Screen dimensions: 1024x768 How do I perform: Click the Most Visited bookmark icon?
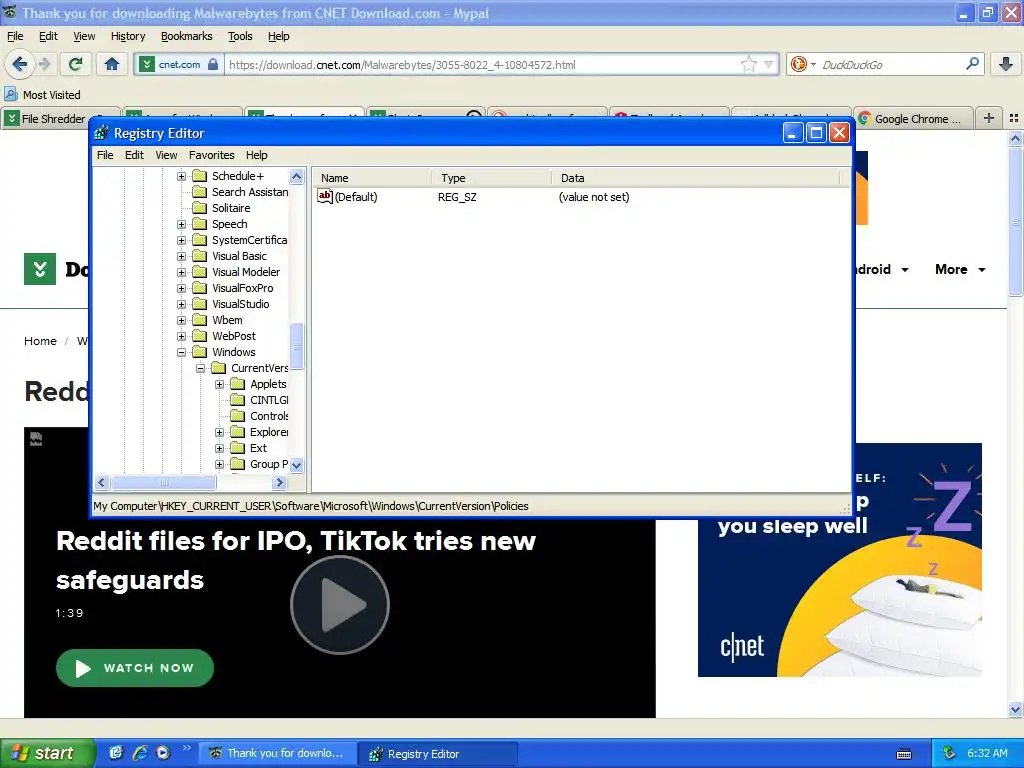coord(11,95)
